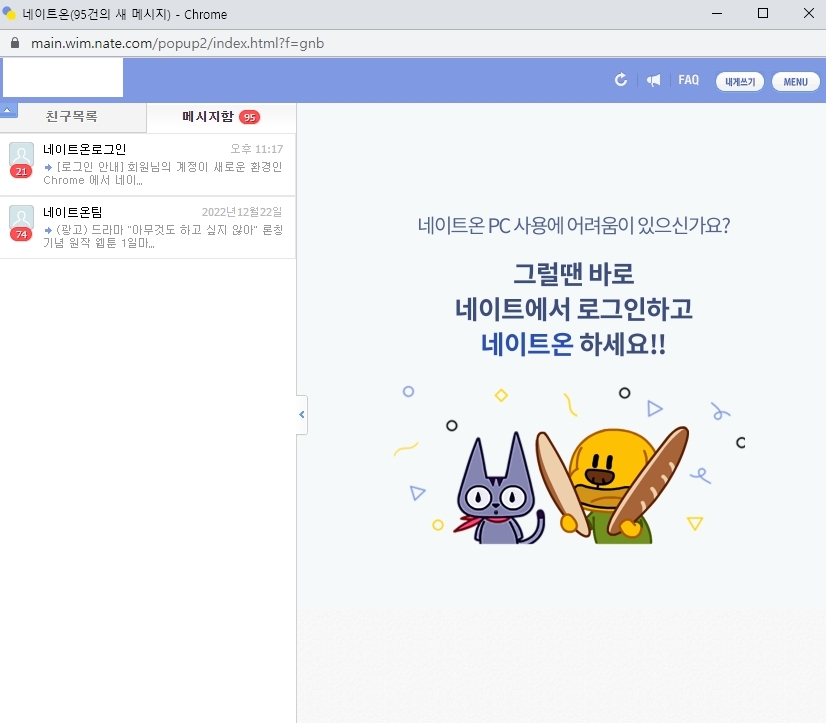Switch to the 친구목록 tab
Screen dimensions: 826x723
pyautogui.click(x=72, y=117)
